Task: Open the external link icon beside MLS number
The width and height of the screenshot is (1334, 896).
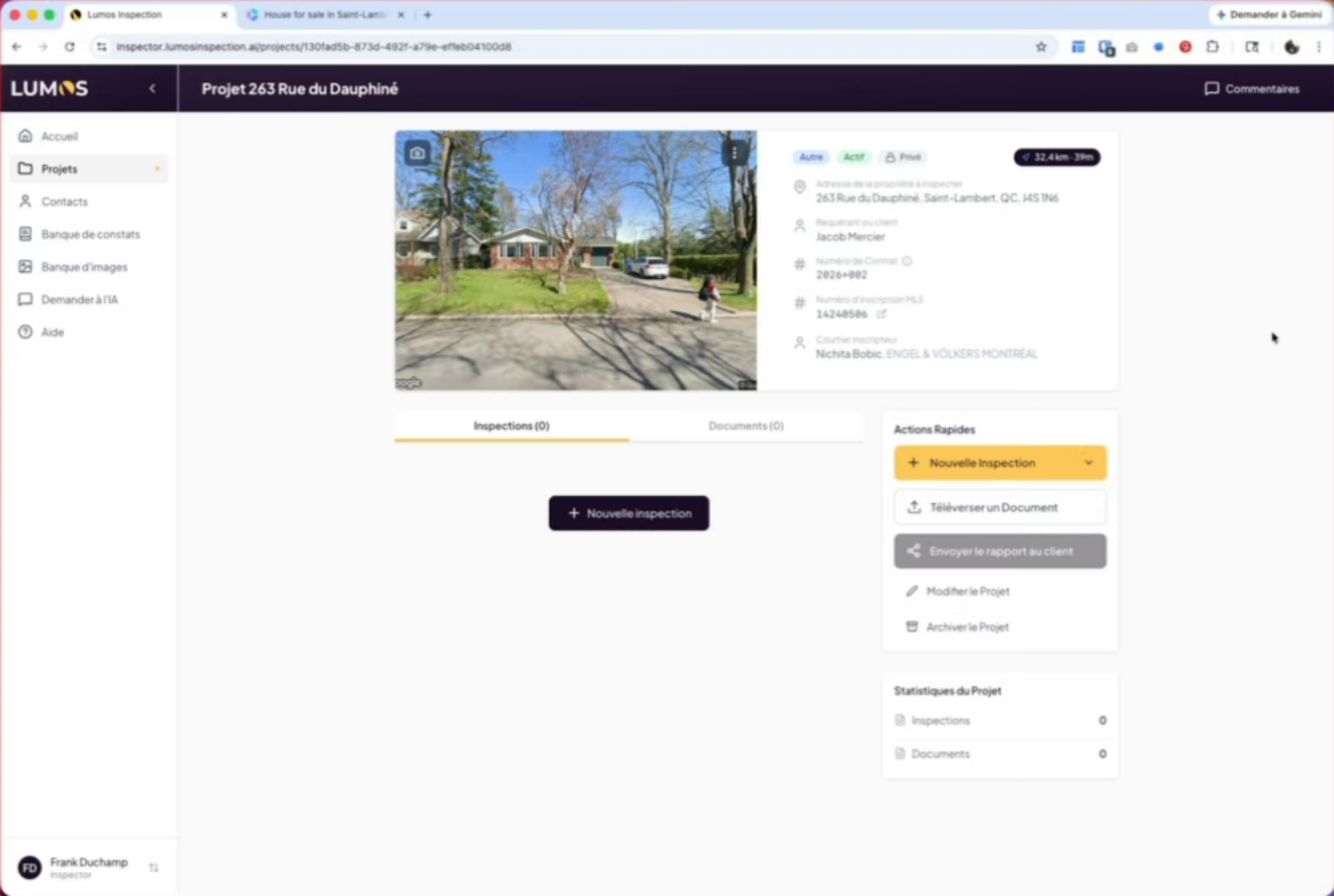Action: click(x=881, y=314)
